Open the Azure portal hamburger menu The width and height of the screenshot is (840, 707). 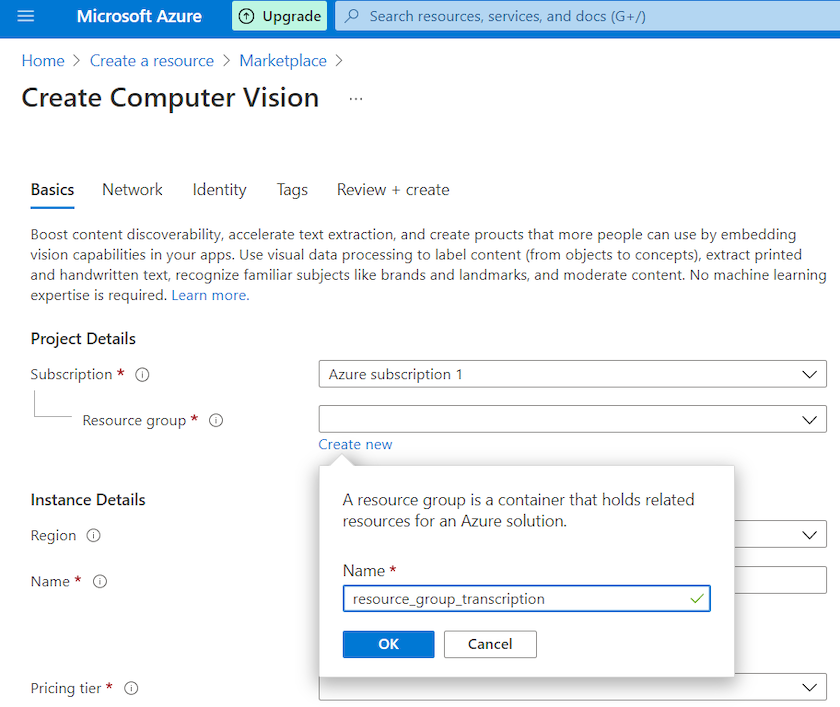coord(26,17)
